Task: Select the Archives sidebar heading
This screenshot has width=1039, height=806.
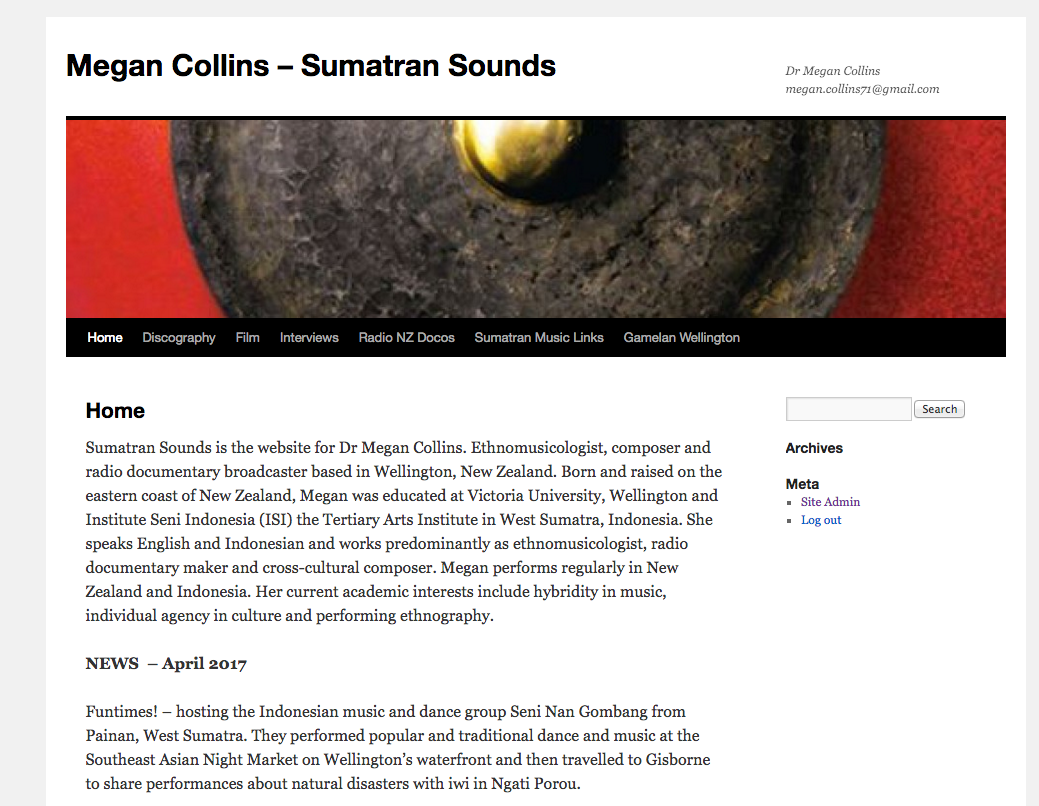Action: tap(814, 448)
